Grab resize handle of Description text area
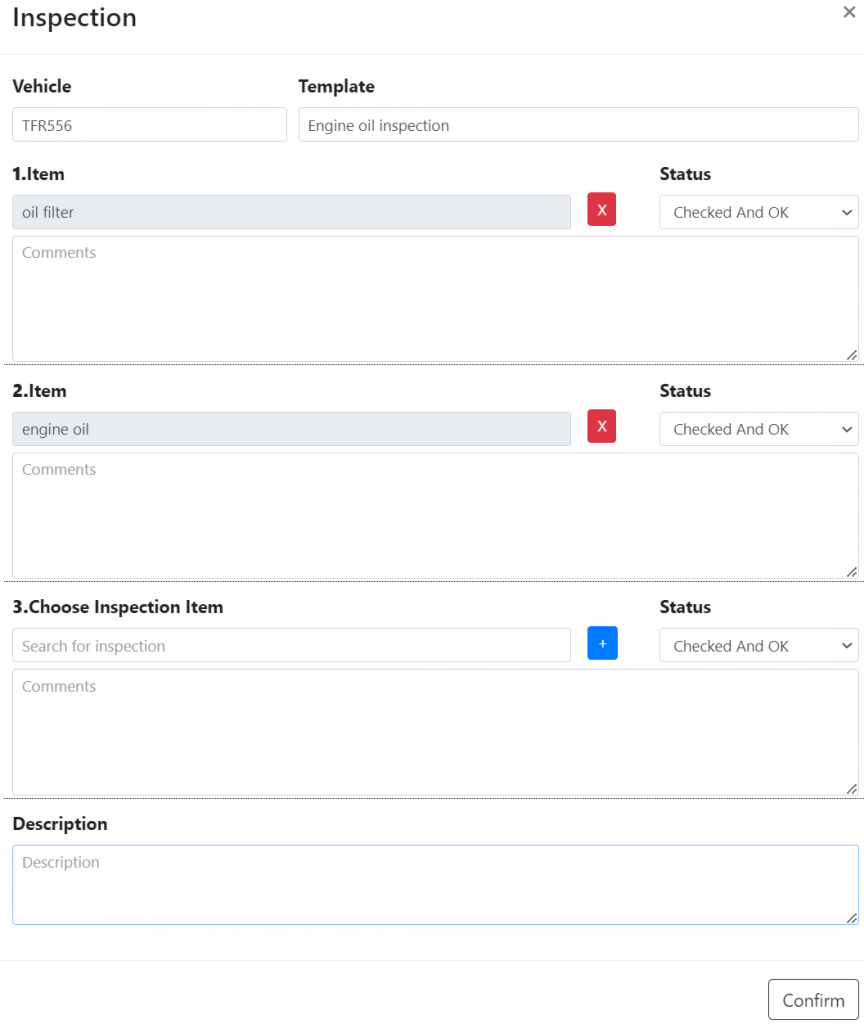 (x=852, y=918)
